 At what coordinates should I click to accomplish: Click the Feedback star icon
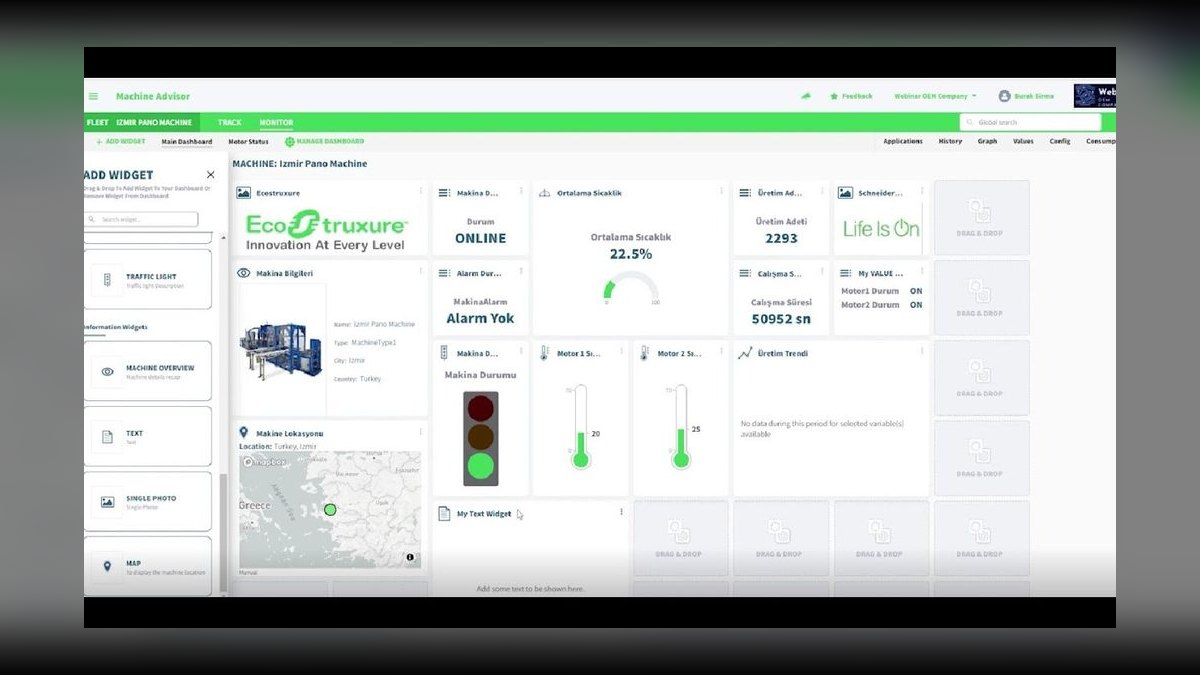point(834,96)
